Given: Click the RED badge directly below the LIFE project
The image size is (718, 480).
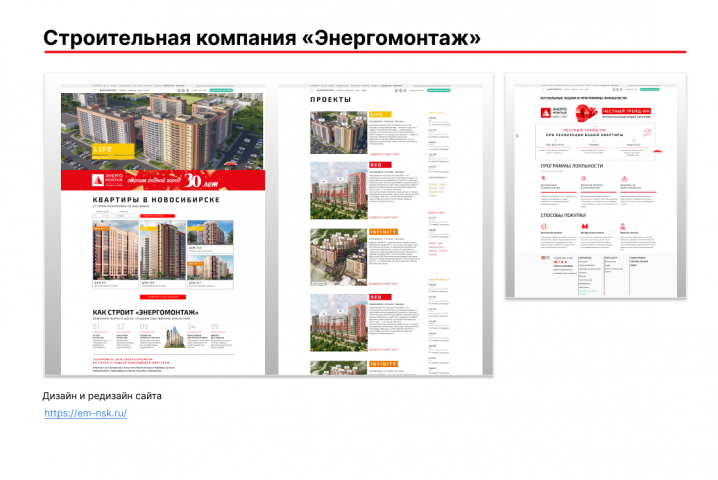Looking at the screenshot, I should 380,165.
